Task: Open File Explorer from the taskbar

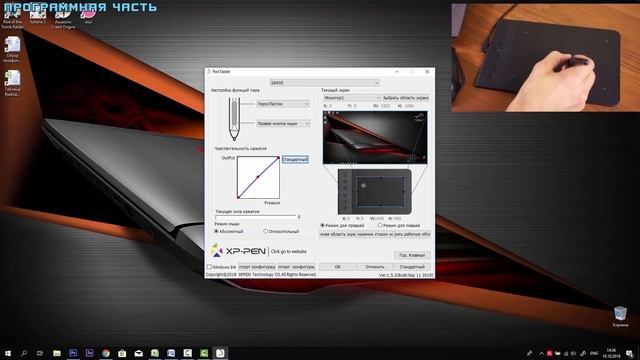Action: (x=57, y=353)
